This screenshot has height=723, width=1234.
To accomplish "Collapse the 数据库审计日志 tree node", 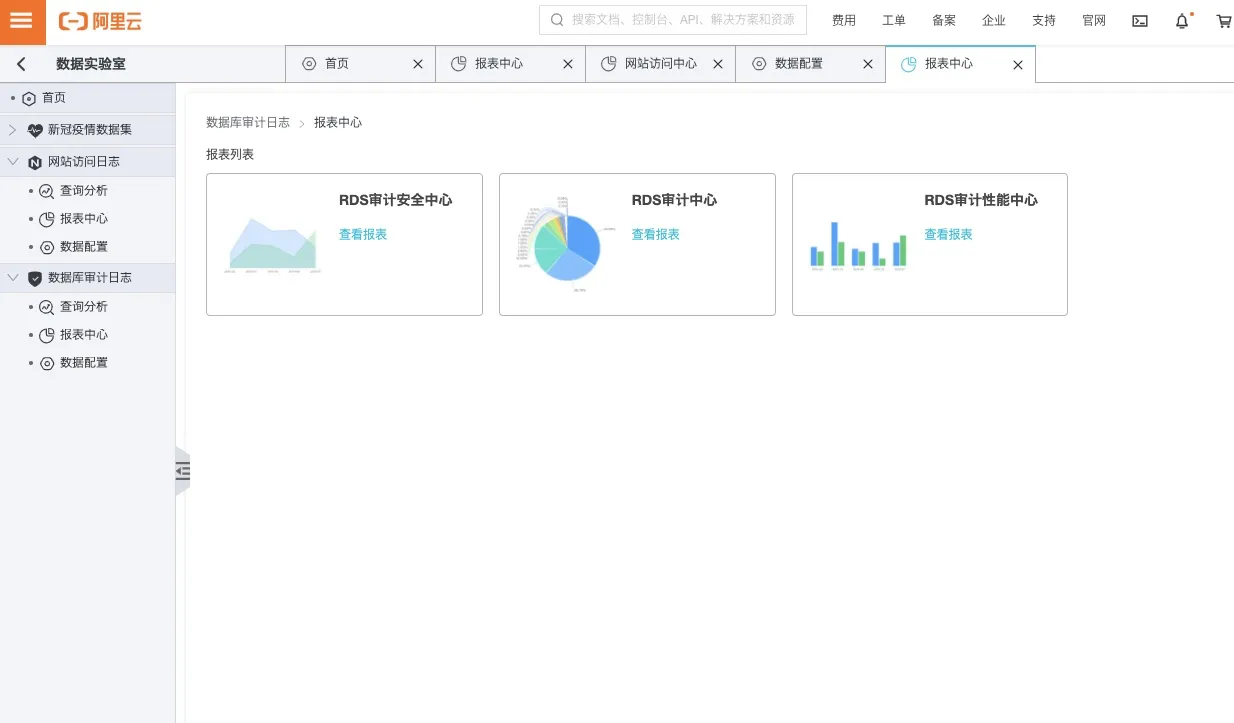I will 12,278.
